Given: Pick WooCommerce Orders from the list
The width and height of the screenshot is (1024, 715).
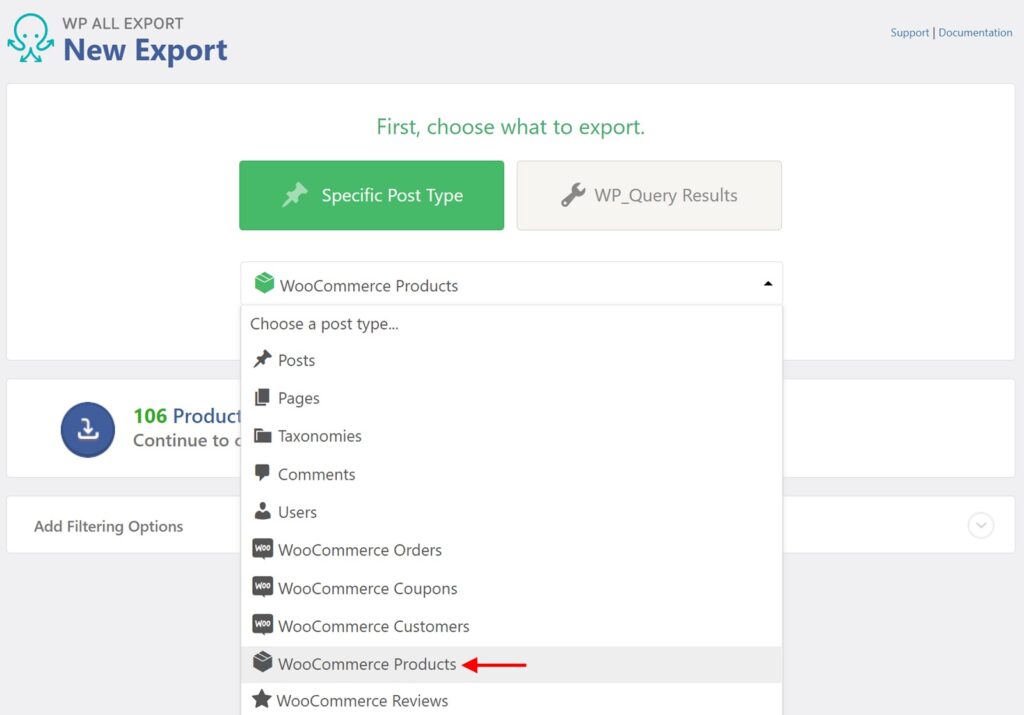Looking at the screenshot, I should (x=511, y=550).
